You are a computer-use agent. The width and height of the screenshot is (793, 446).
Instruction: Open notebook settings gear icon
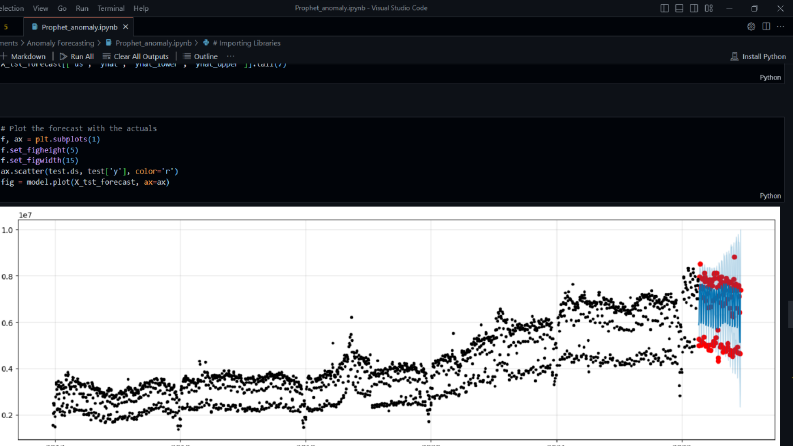(751, 26)
